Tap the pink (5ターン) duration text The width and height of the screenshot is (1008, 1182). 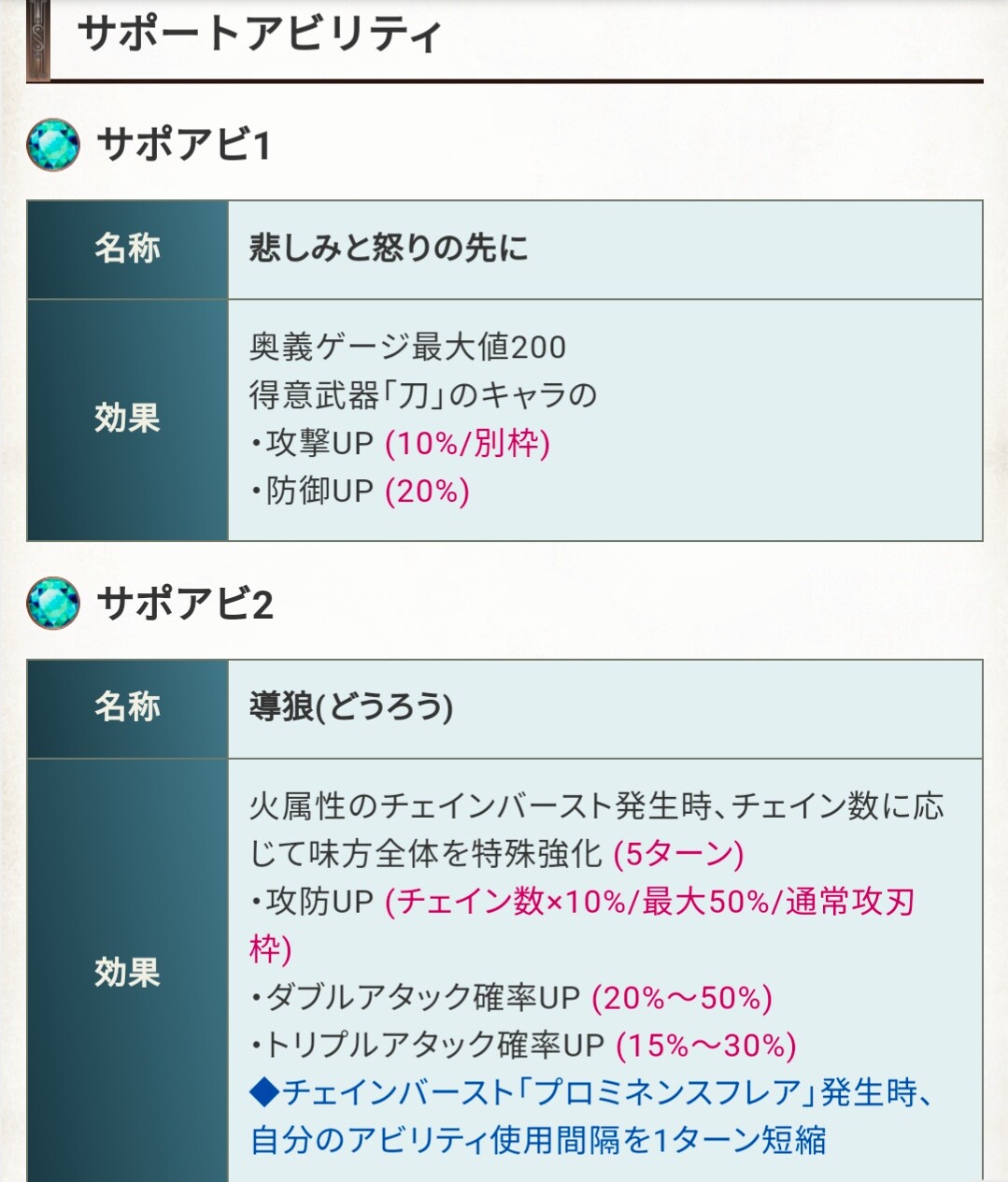coord(678,853)
